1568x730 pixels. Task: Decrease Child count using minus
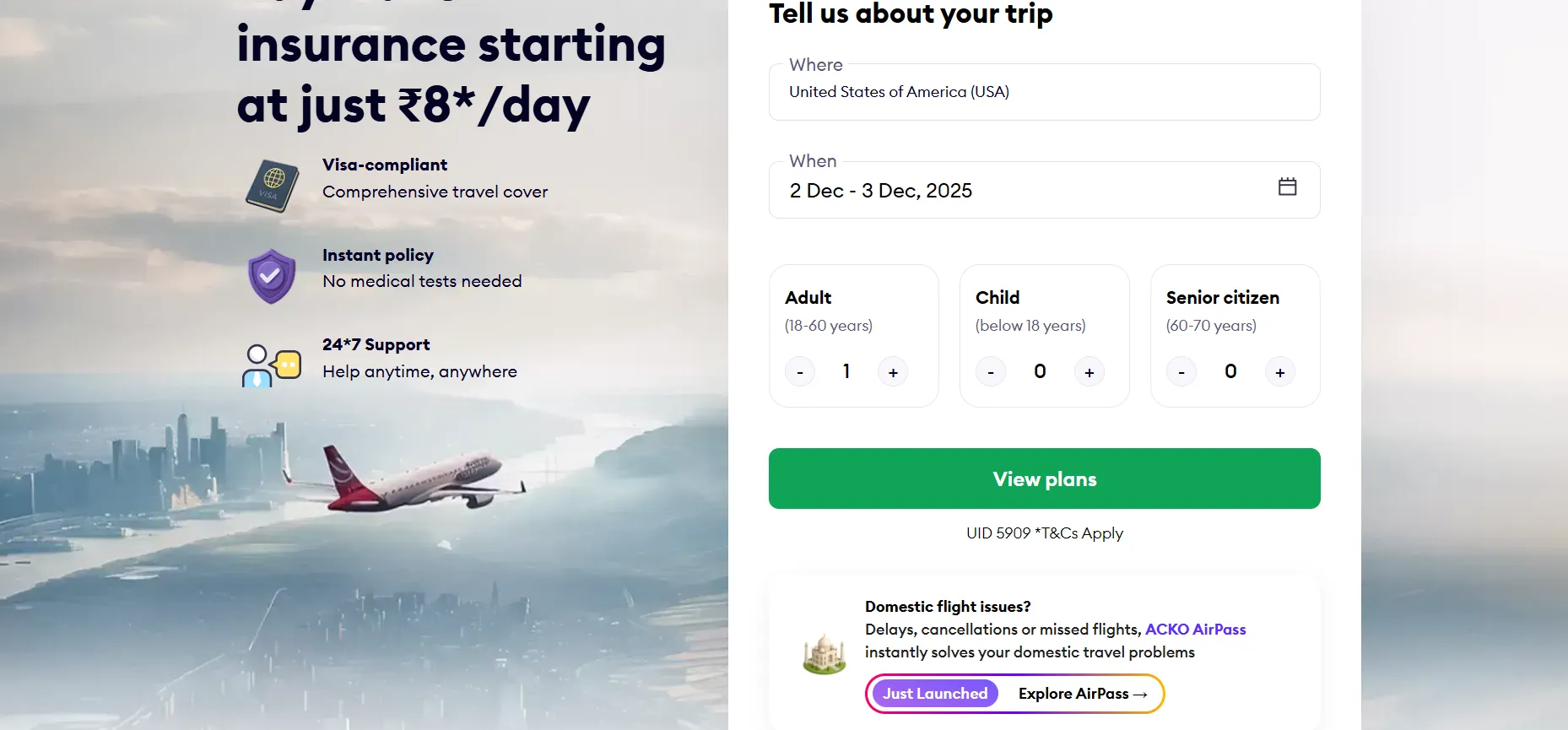(990, 371)
